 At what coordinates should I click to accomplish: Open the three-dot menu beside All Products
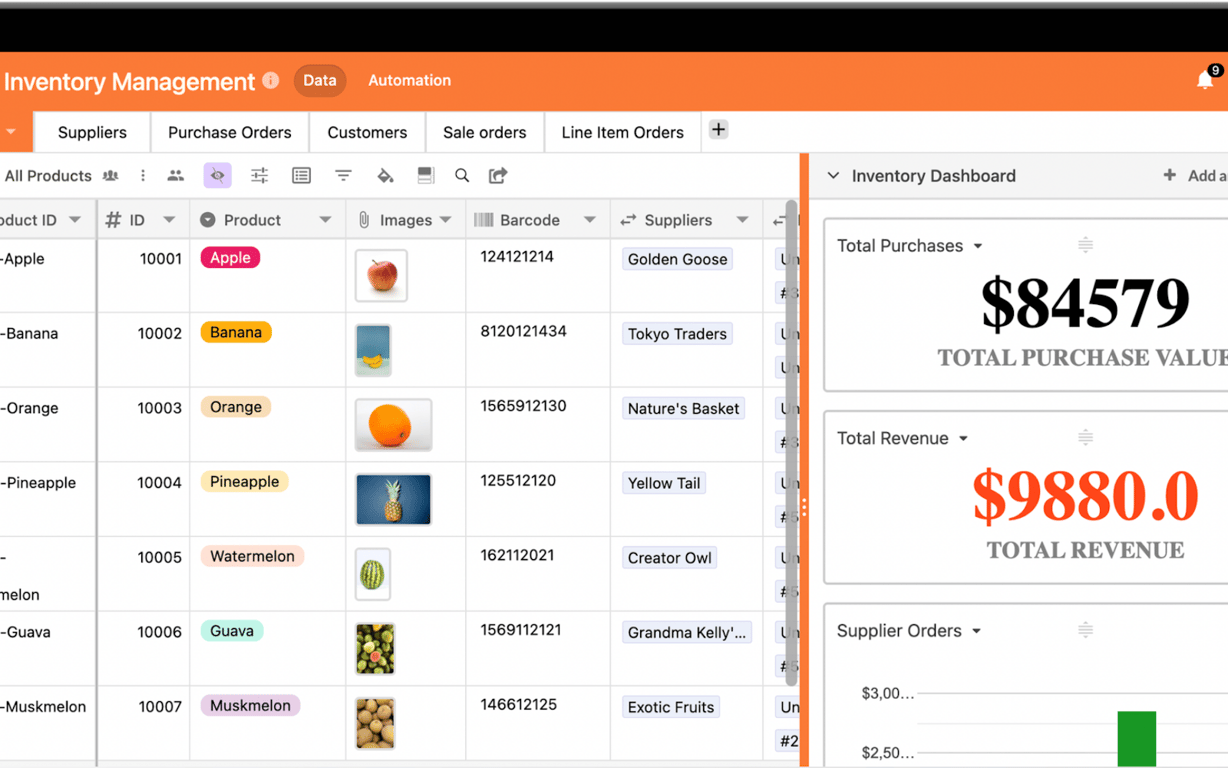tap(143, 175)
